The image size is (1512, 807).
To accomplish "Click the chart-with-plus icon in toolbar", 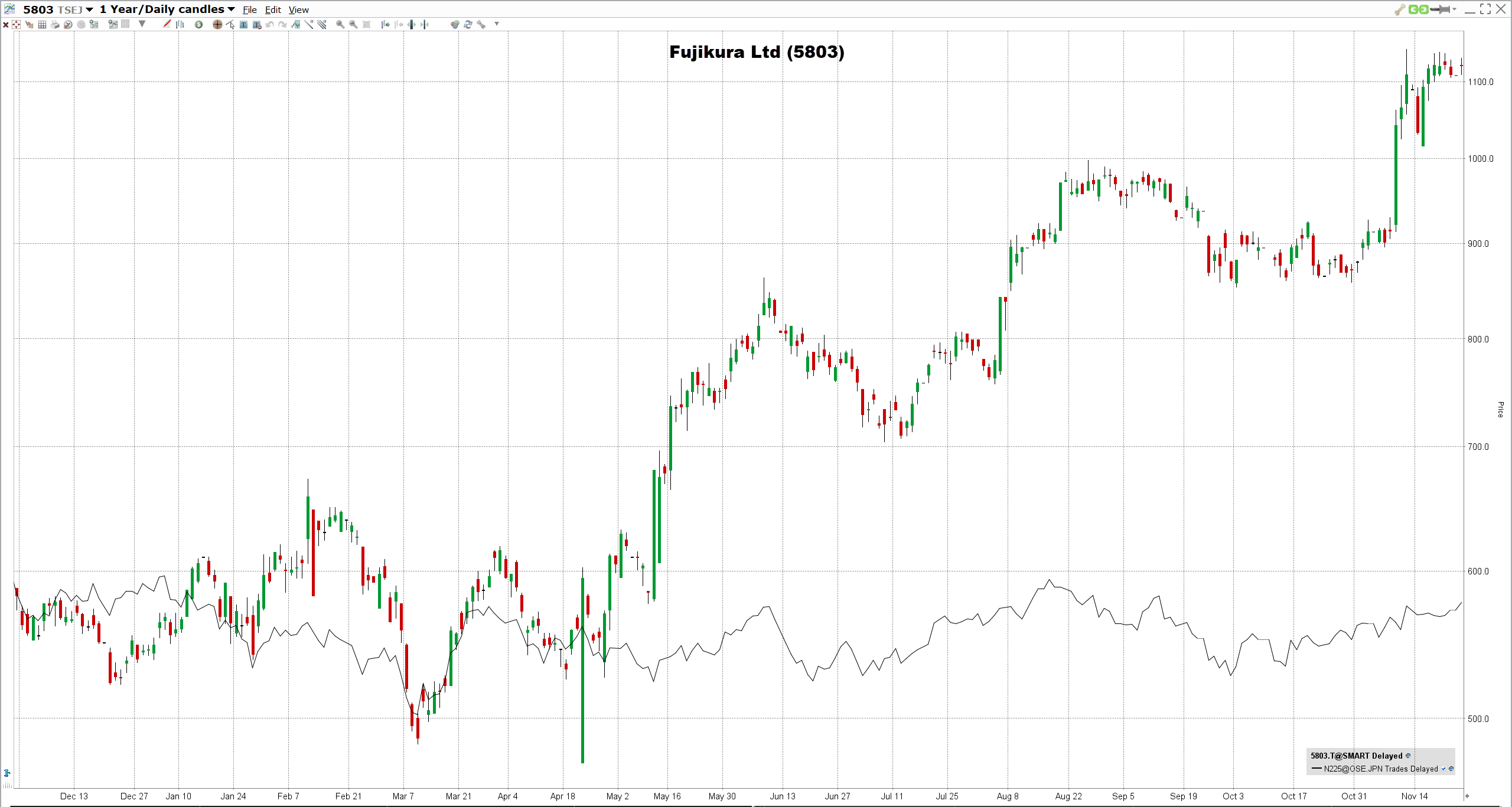I will [x=113, y=24].
